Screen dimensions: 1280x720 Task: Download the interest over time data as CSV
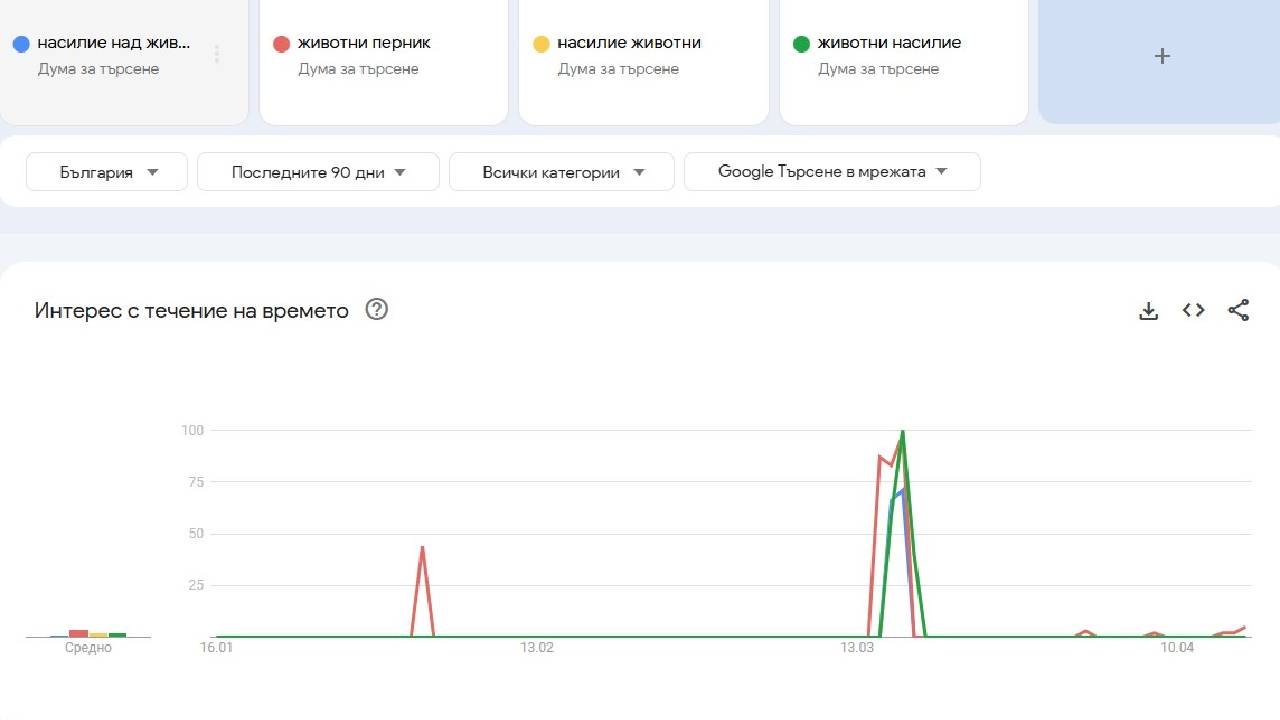pos(1148,310)
